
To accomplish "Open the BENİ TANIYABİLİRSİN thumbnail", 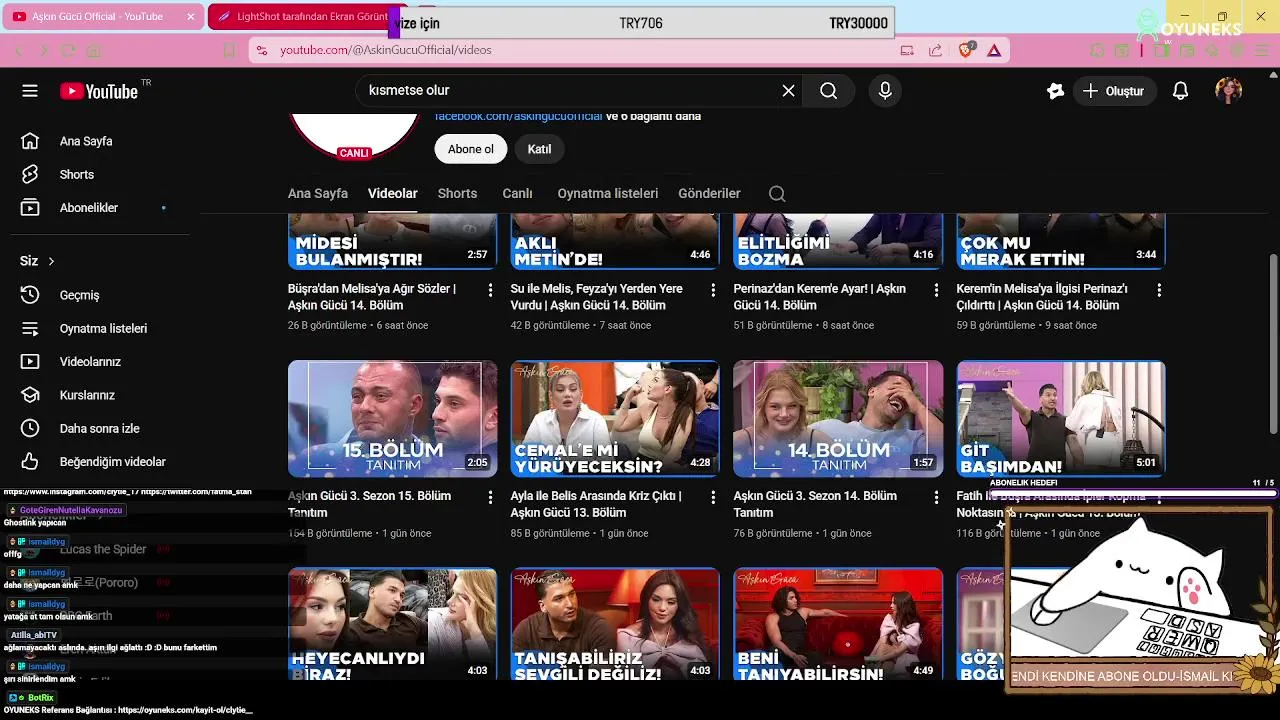I will [838, 625].
